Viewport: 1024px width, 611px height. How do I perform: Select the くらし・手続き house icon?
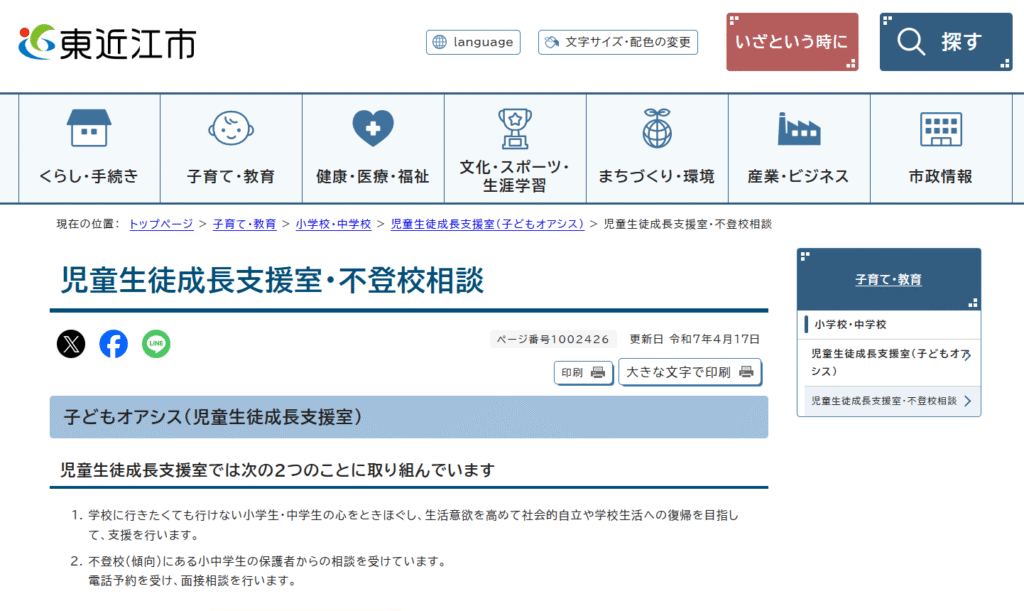click(x=89, y=128)
